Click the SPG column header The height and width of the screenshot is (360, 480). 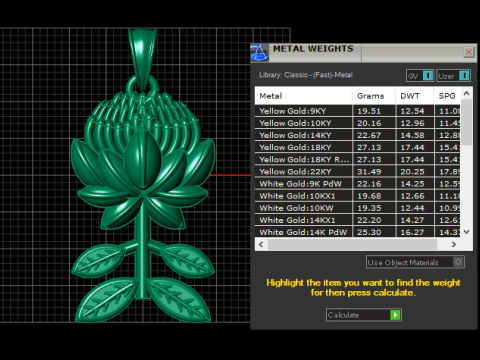point(447,96)
